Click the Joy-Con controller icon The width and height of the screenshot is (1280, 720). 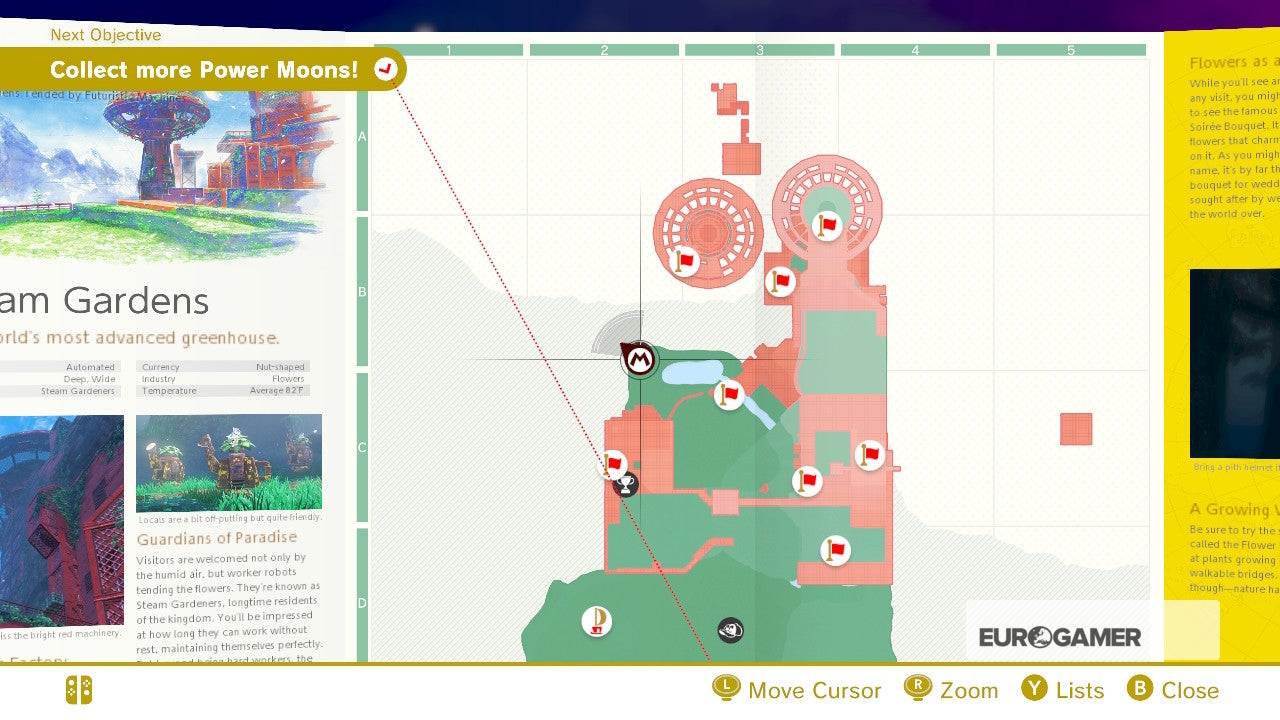[79, 690]
